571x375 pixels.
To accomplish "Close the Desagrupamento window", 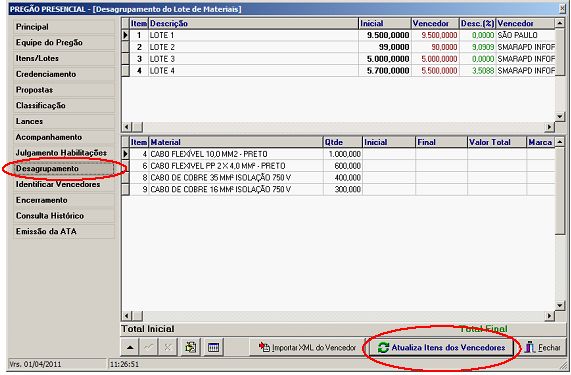I will click(x=562, y=9).
